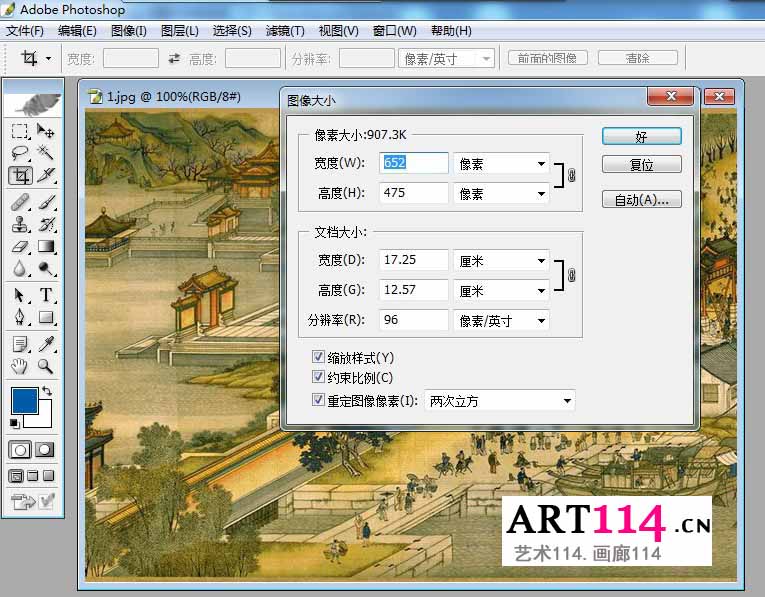Select the Healing Brush tool
Image resolution: width=765 pixels, height=597 pixels.
[x=20, y=202]
